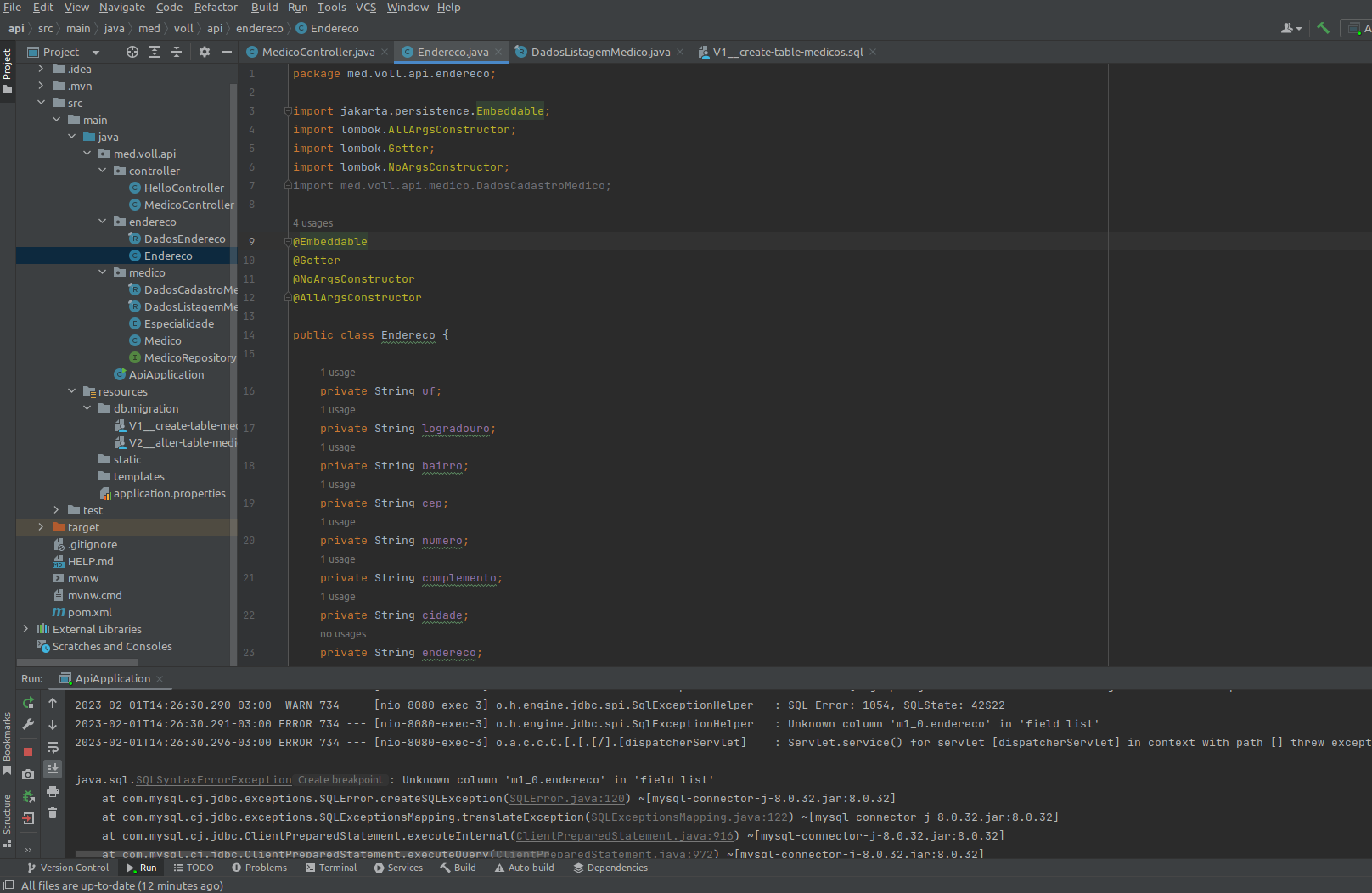Open the Services tool window
The width and height of the screenshot is (1372, 893).
pyautogui.click(x=398, y=868)
